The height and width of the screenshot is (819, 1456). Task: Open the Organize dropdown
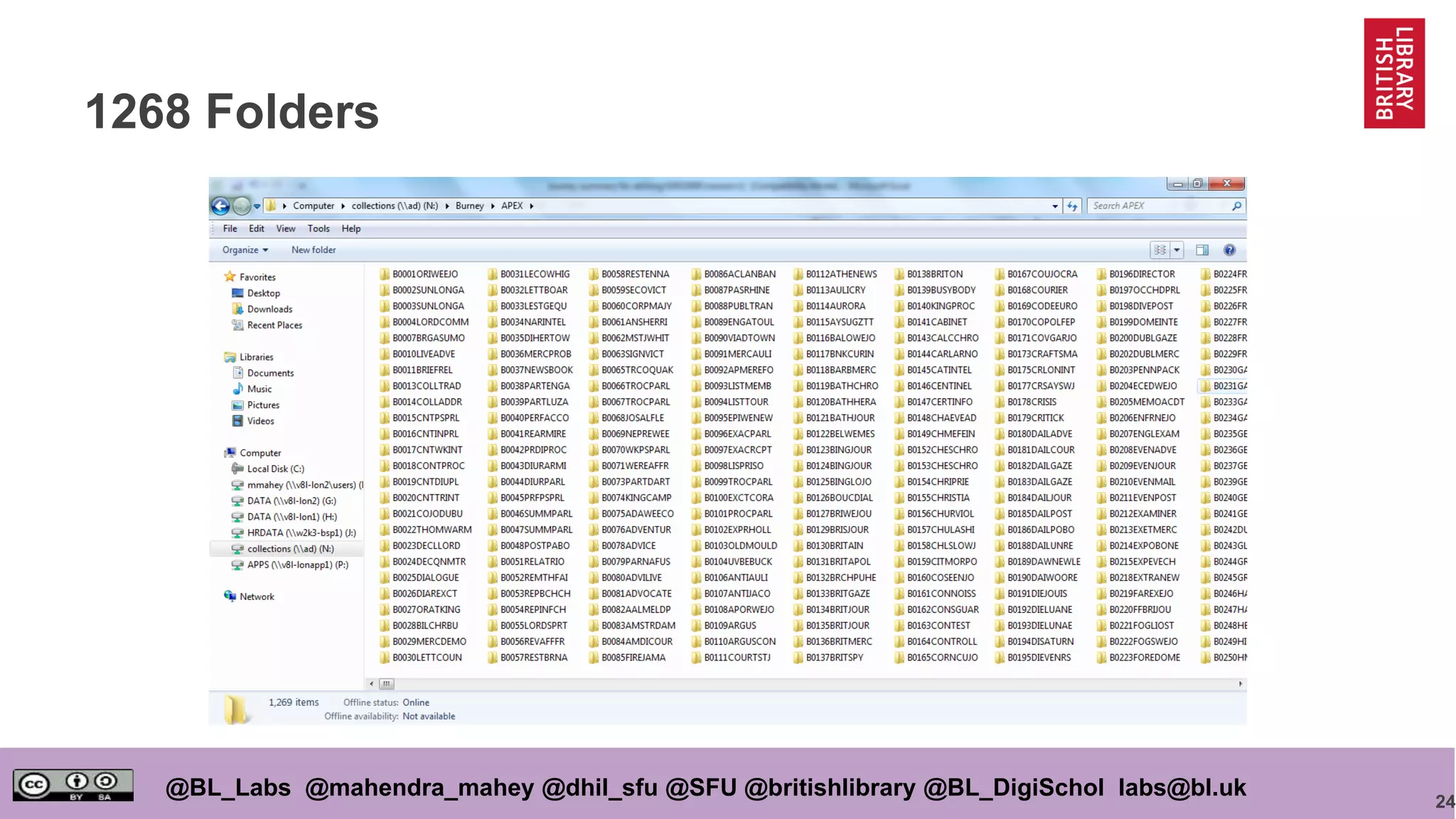[245, 250]
